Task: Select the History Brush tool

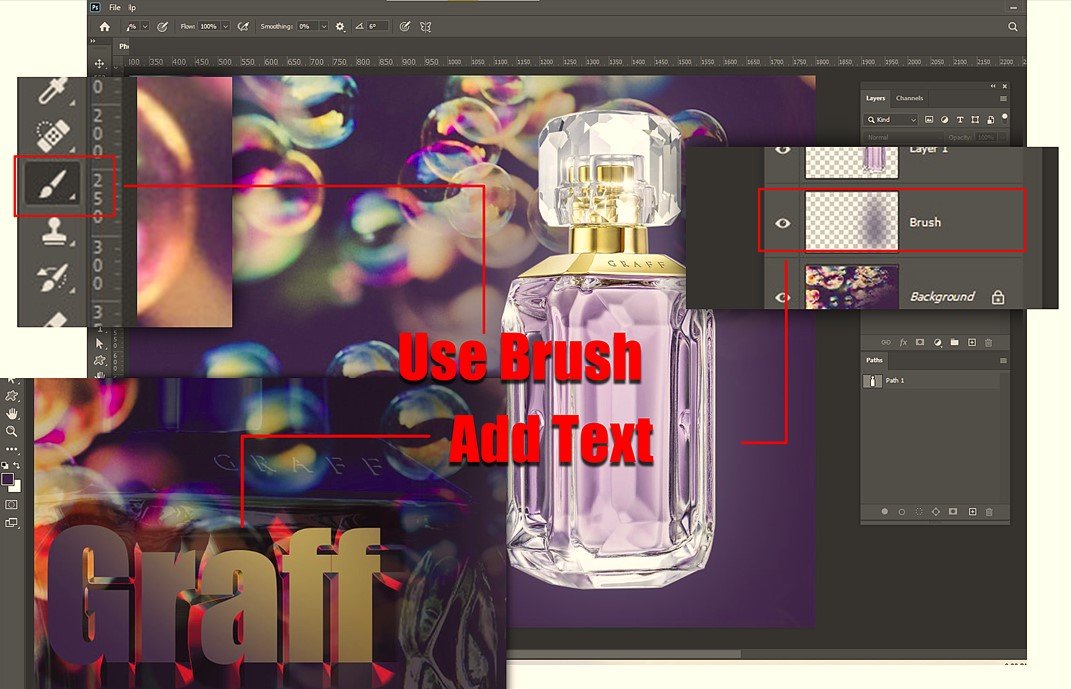Action: click(53, 277)
